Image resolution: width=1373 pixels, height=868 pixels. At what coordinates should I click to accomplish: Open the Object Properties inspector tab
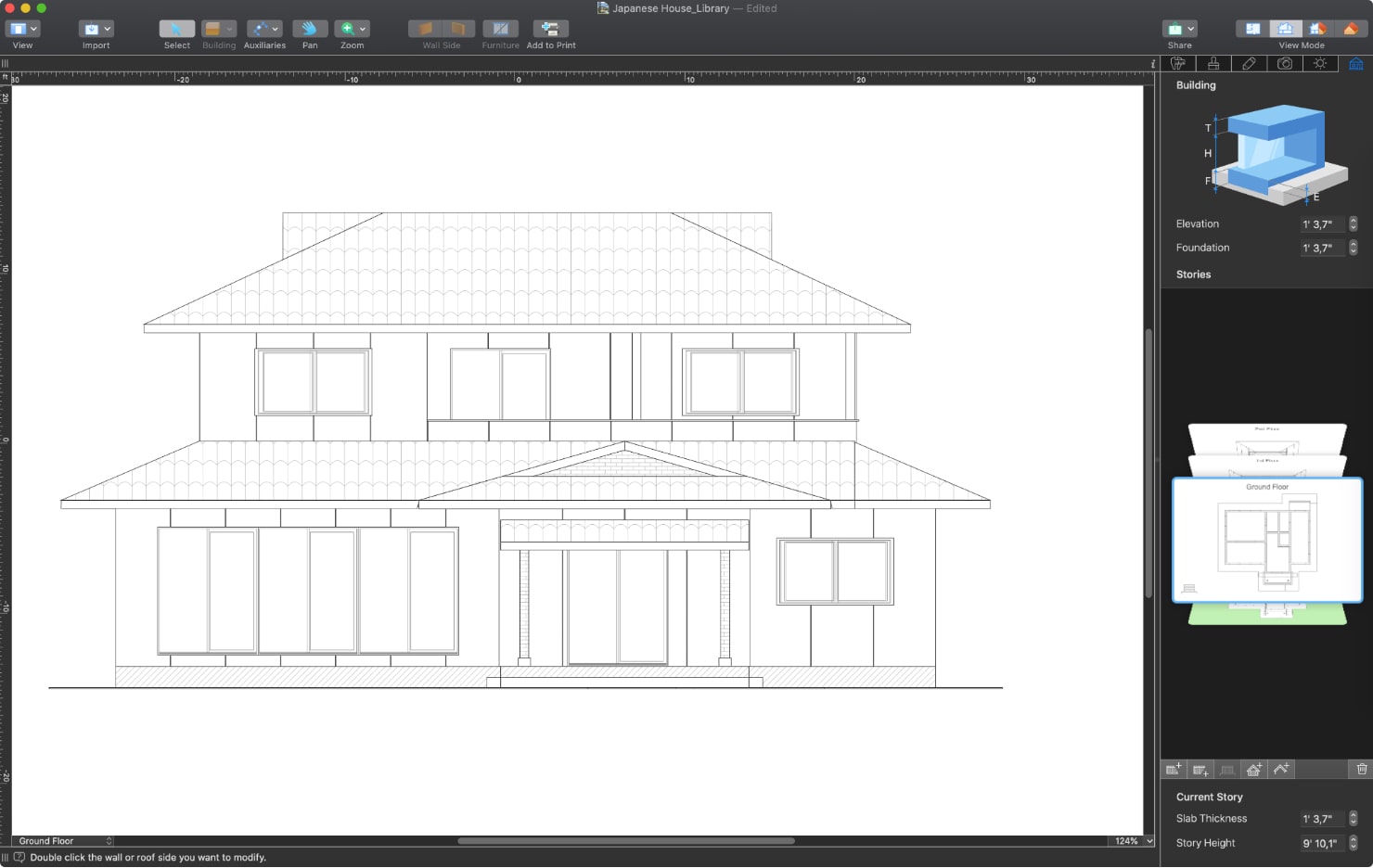pos(1178,63)
